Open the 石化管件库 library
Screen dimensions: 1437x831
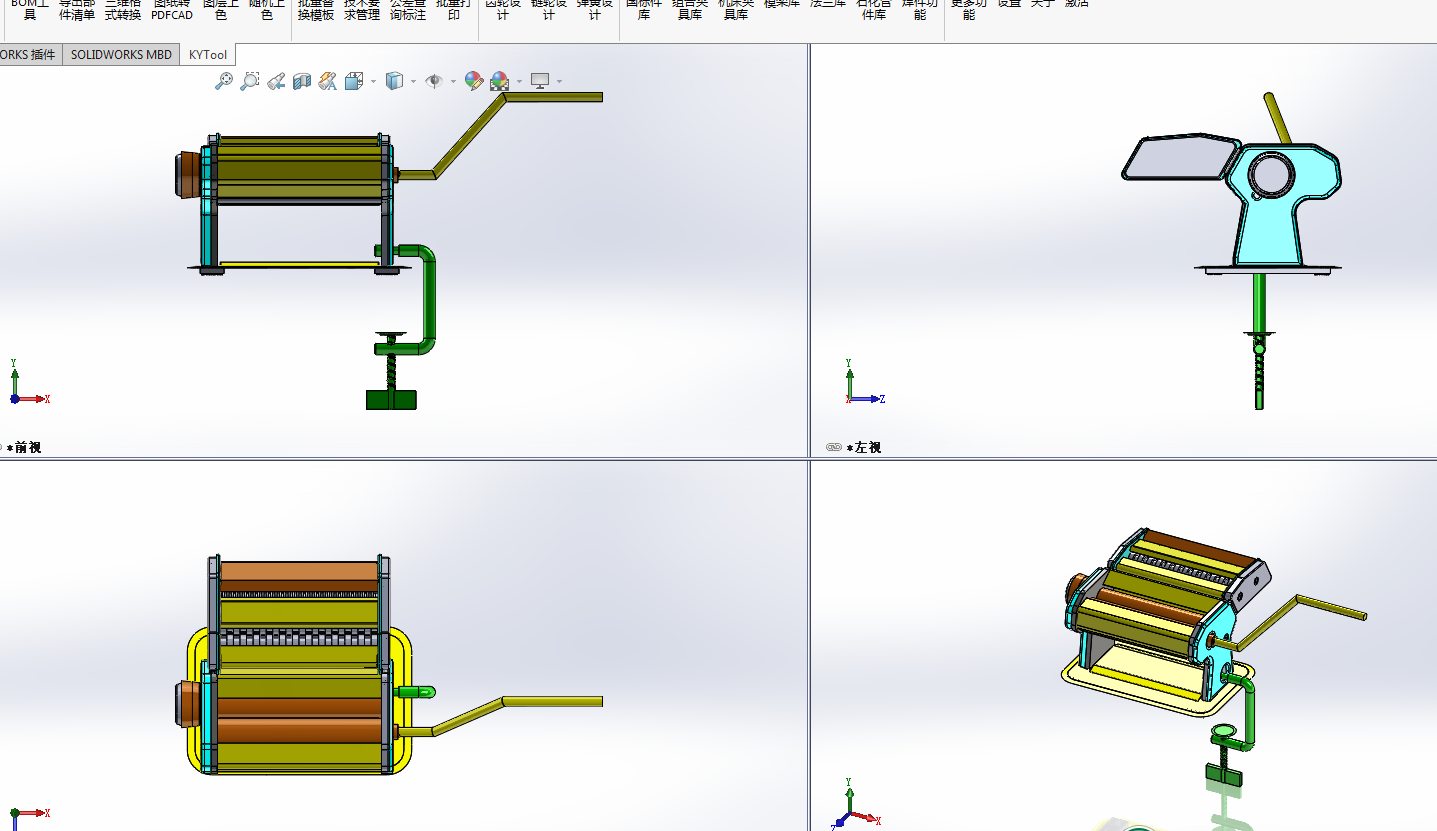(874, 9)
